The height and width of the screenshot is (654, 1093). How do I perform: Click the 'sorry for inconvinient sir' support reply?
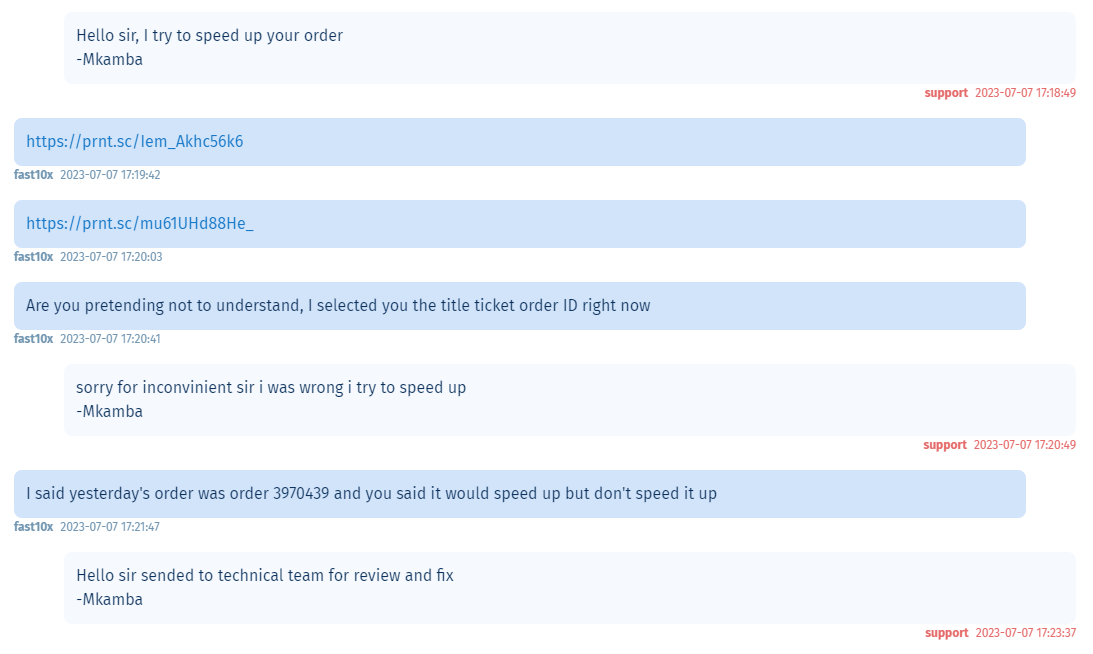(570, 400)
